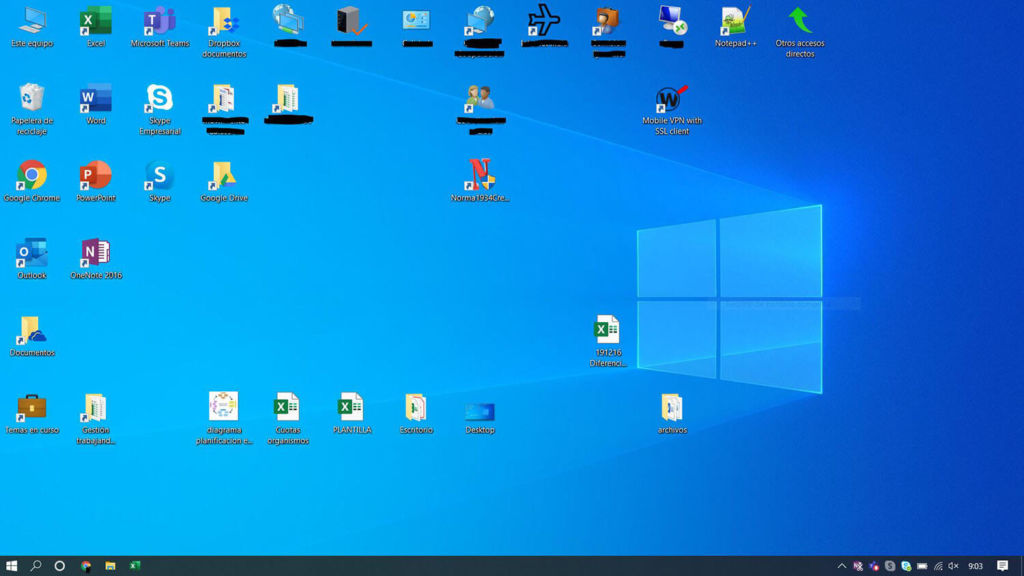
Task: Open the Windows Start menu
Action: [12, 566]
